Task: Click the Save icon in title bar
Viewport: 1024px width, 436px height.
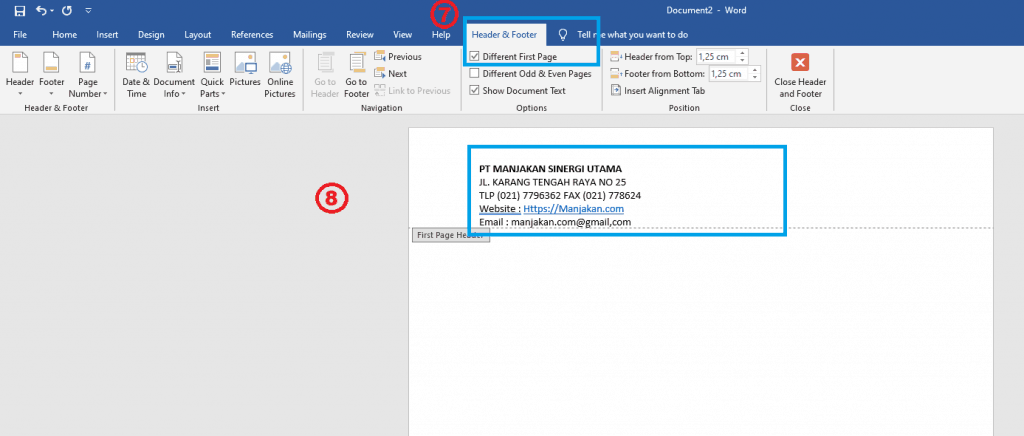Action: pyautogui.click(x=20, y=11)
